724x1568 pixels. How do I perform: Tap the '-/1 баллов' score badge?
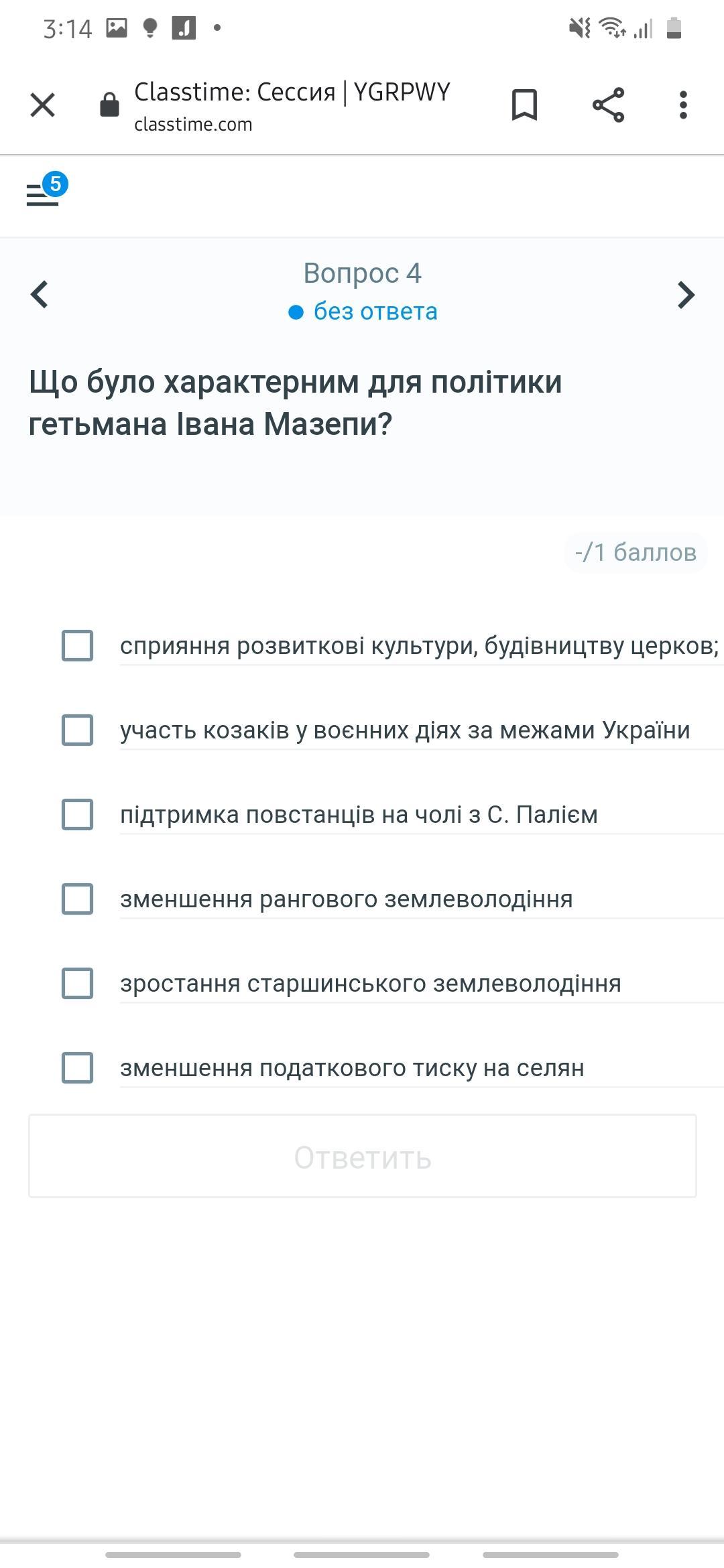click(636, 552)
